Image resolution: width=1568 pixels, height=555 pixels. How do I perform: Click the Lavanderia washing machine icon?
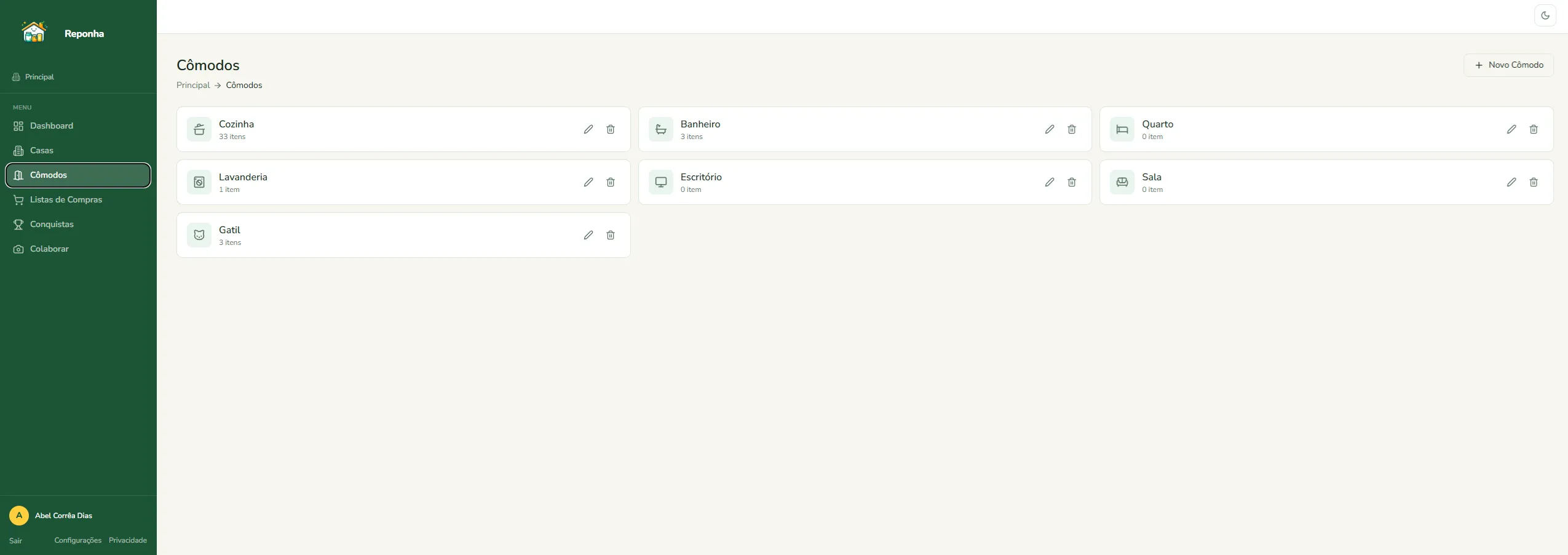click(199, 182)
